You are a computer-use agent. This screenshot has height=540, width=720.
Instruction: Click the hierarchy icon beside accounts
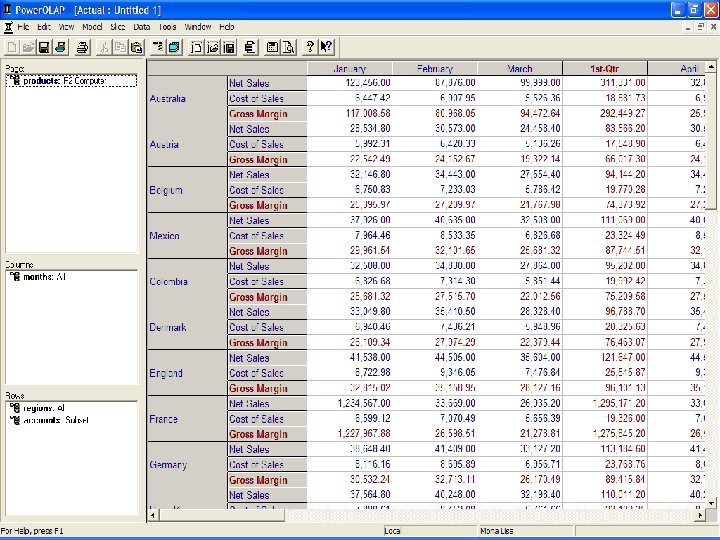tap(15, 420)
